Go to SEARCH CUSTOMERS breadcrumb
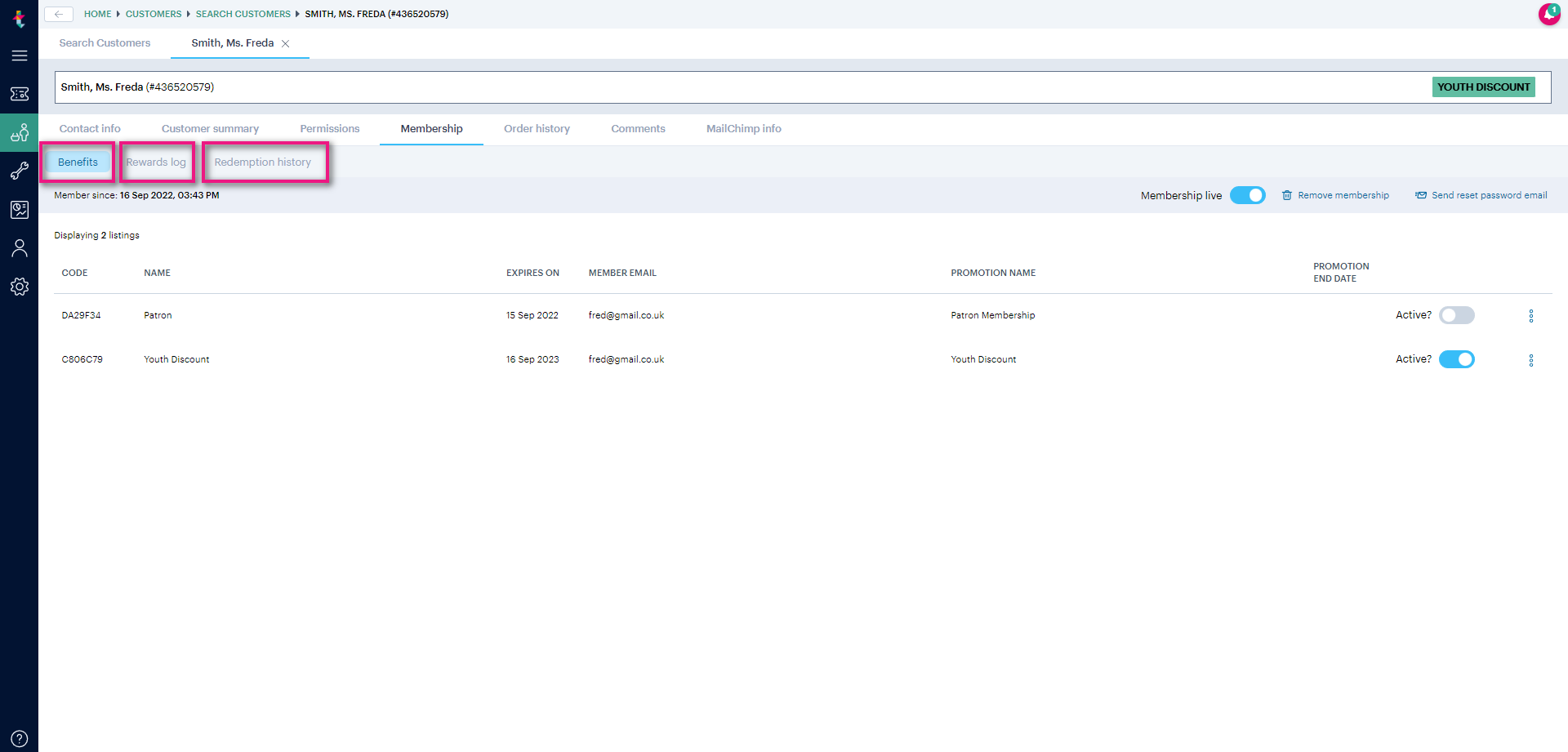The height and width of the screenshot is (752, 1568). point(243,14)
